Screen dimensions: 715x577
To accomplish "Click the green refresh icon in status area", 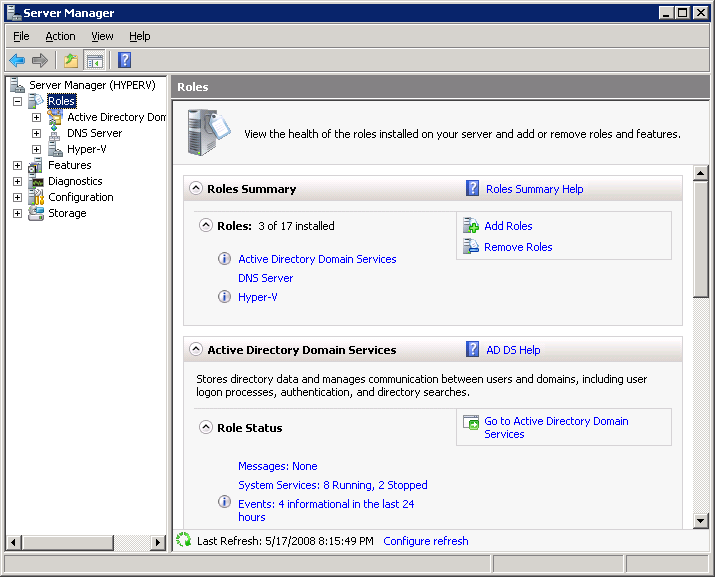I will (183, 540).
